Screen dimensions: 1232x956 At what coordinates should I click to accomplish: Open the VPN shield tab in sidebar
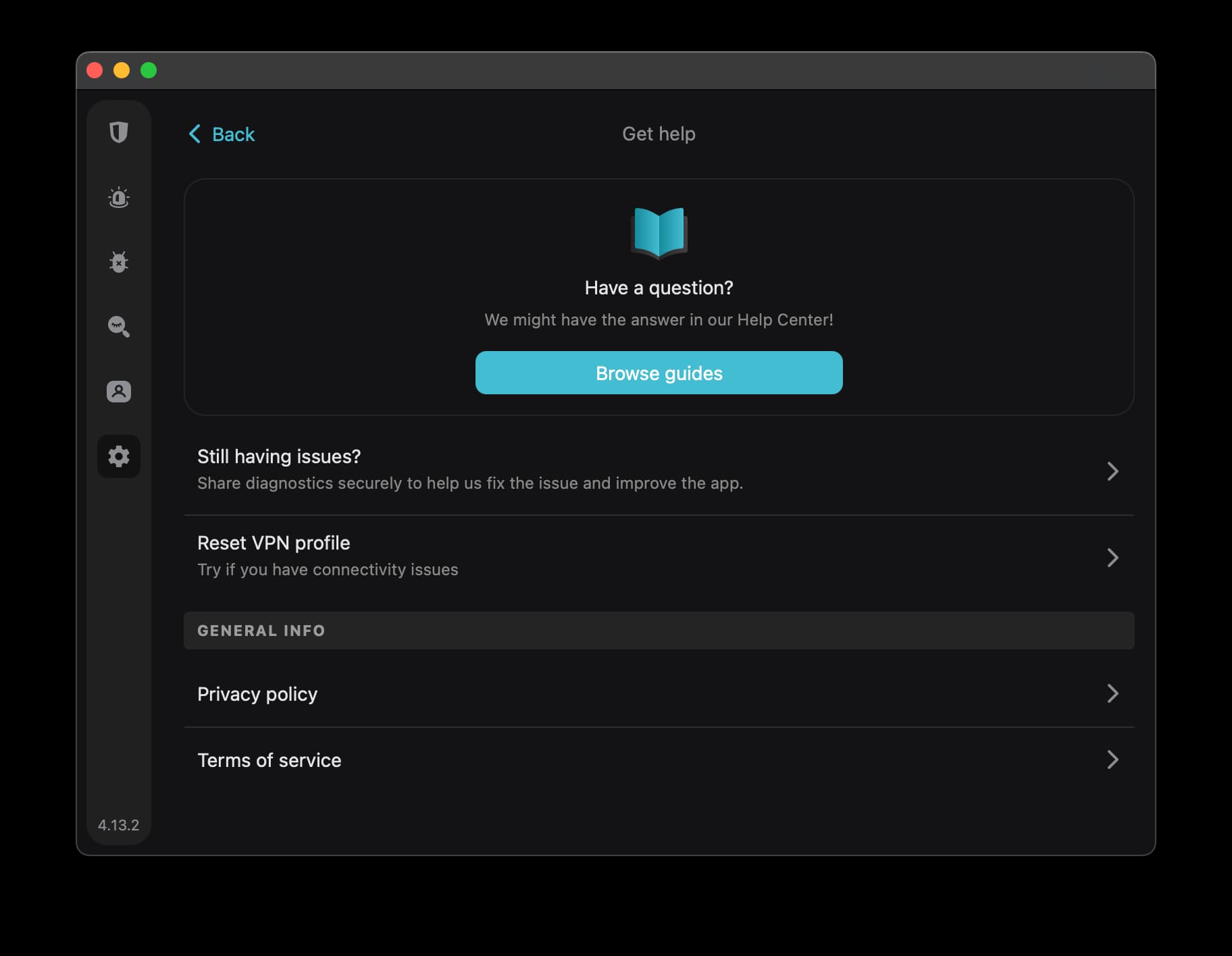pyautogui.click(x=119, y=132)
